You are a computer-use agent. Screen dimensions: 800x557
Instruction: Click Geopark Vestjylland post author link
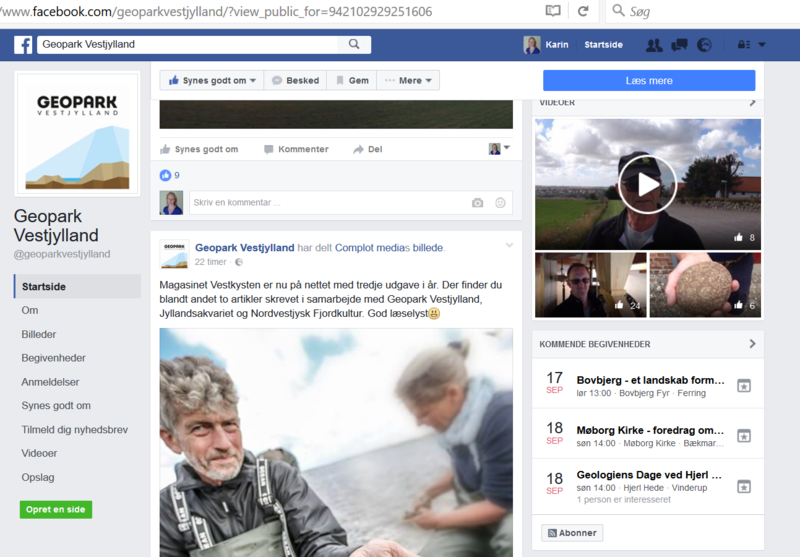244,248
